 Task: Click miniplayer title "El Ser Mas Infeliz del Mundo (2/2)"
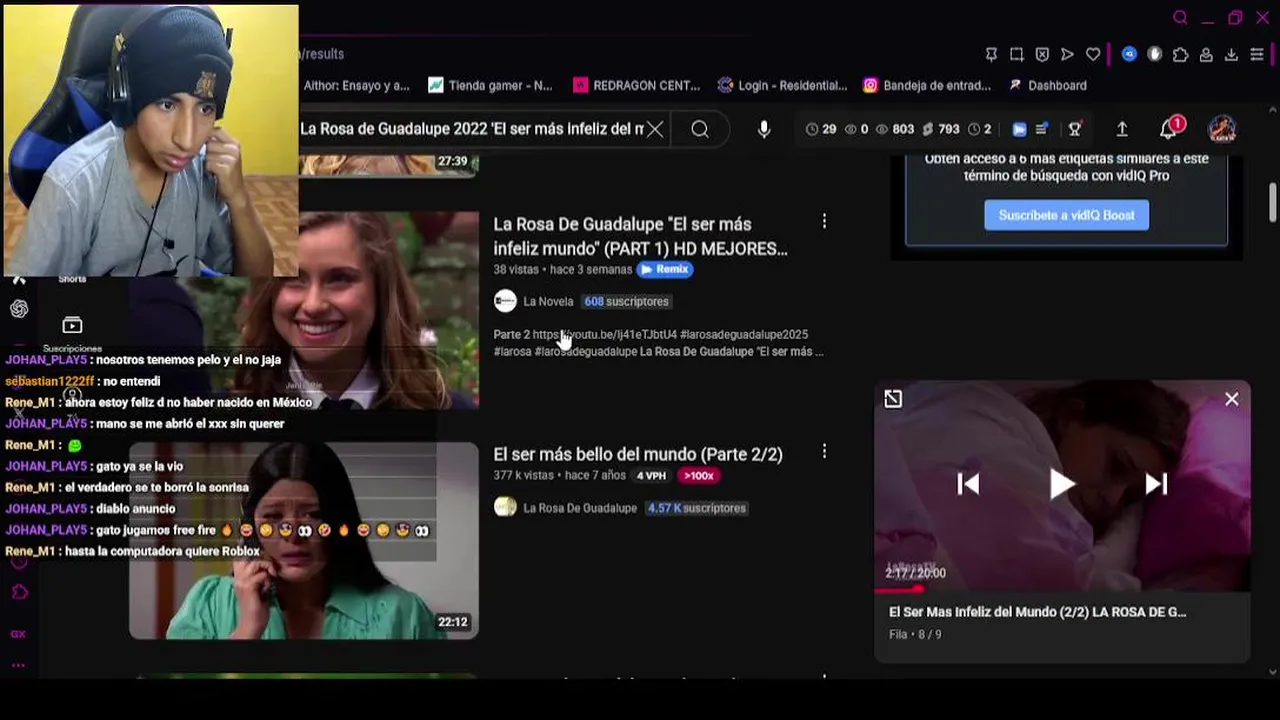point(1038,612)
